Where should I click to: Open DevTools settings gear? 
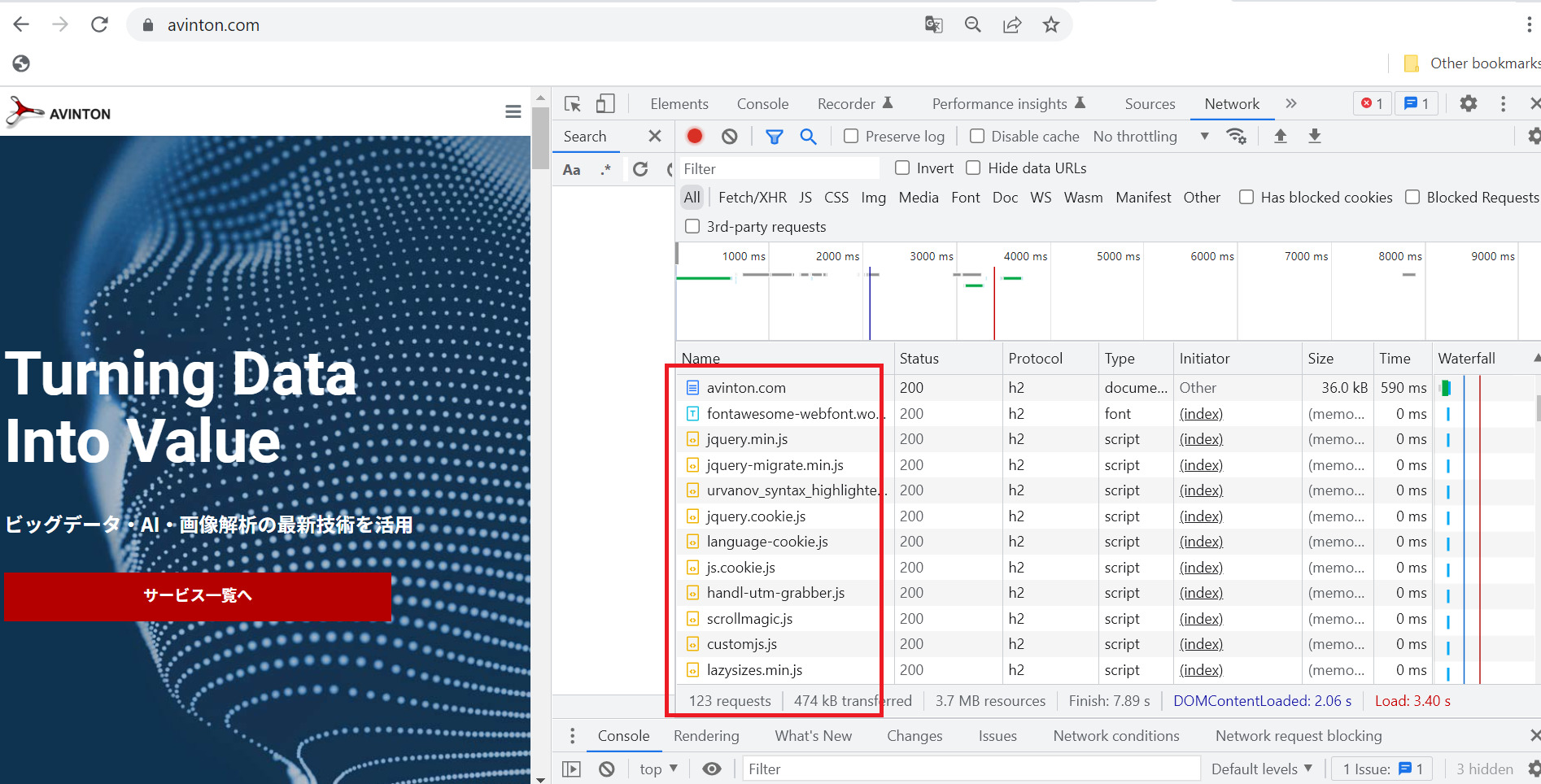click(1468, 104)
